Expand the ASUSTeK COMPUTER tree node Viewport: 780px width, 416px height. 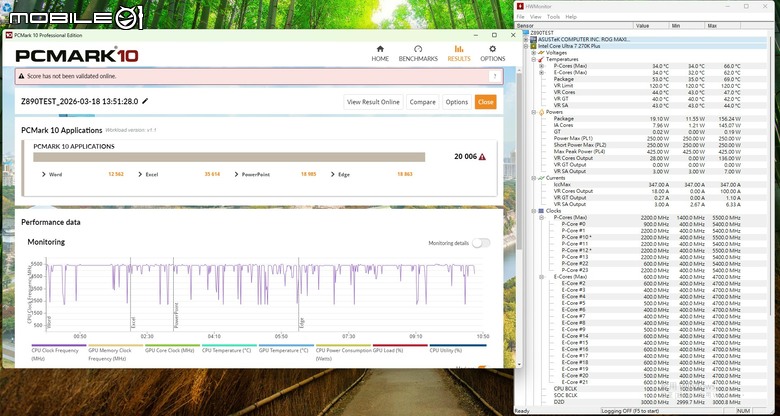pos(526,39)
